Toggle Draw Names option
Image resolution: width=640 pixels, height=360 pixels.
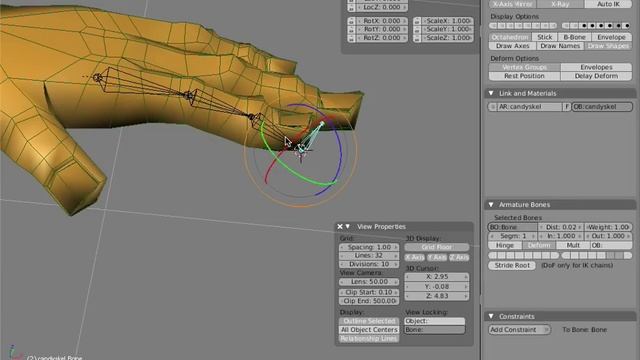tap(560, 46)
